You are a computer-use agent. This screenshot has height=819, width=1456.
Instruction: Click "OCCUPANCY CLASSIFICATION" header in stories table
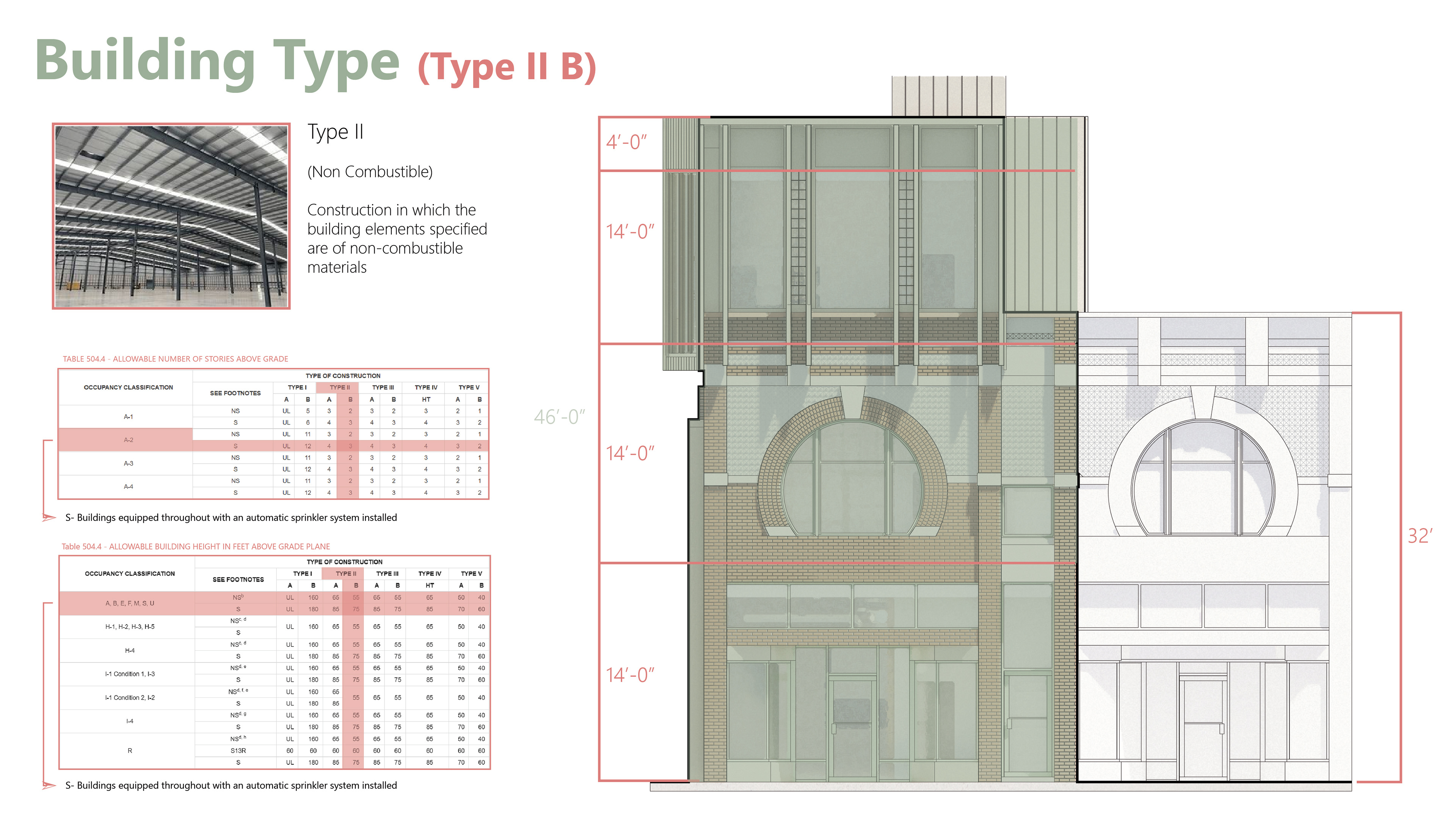point(128,388)
